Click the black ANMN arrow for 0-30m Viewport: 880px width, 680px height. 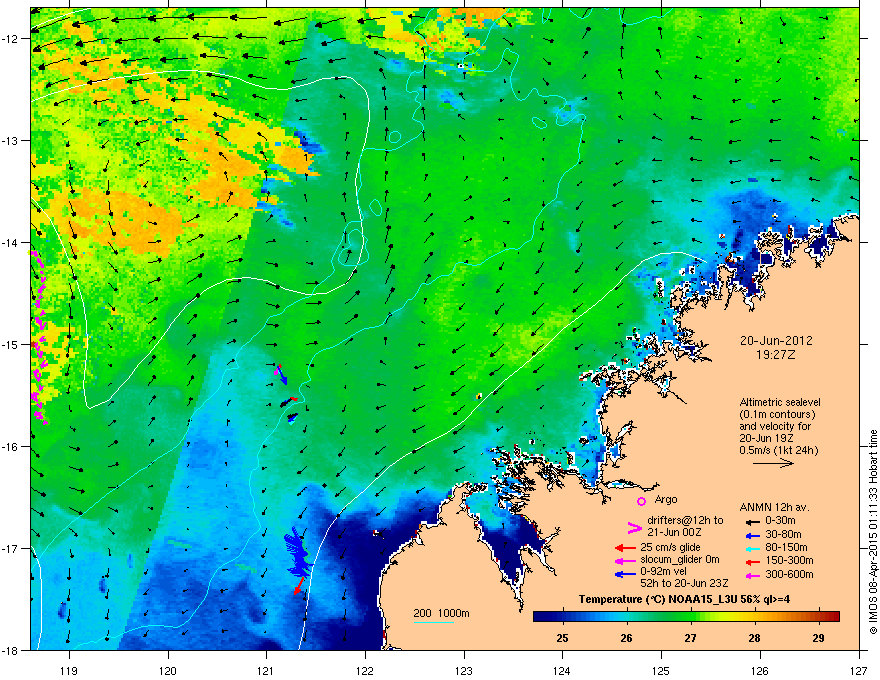click(x=751, y=521)
